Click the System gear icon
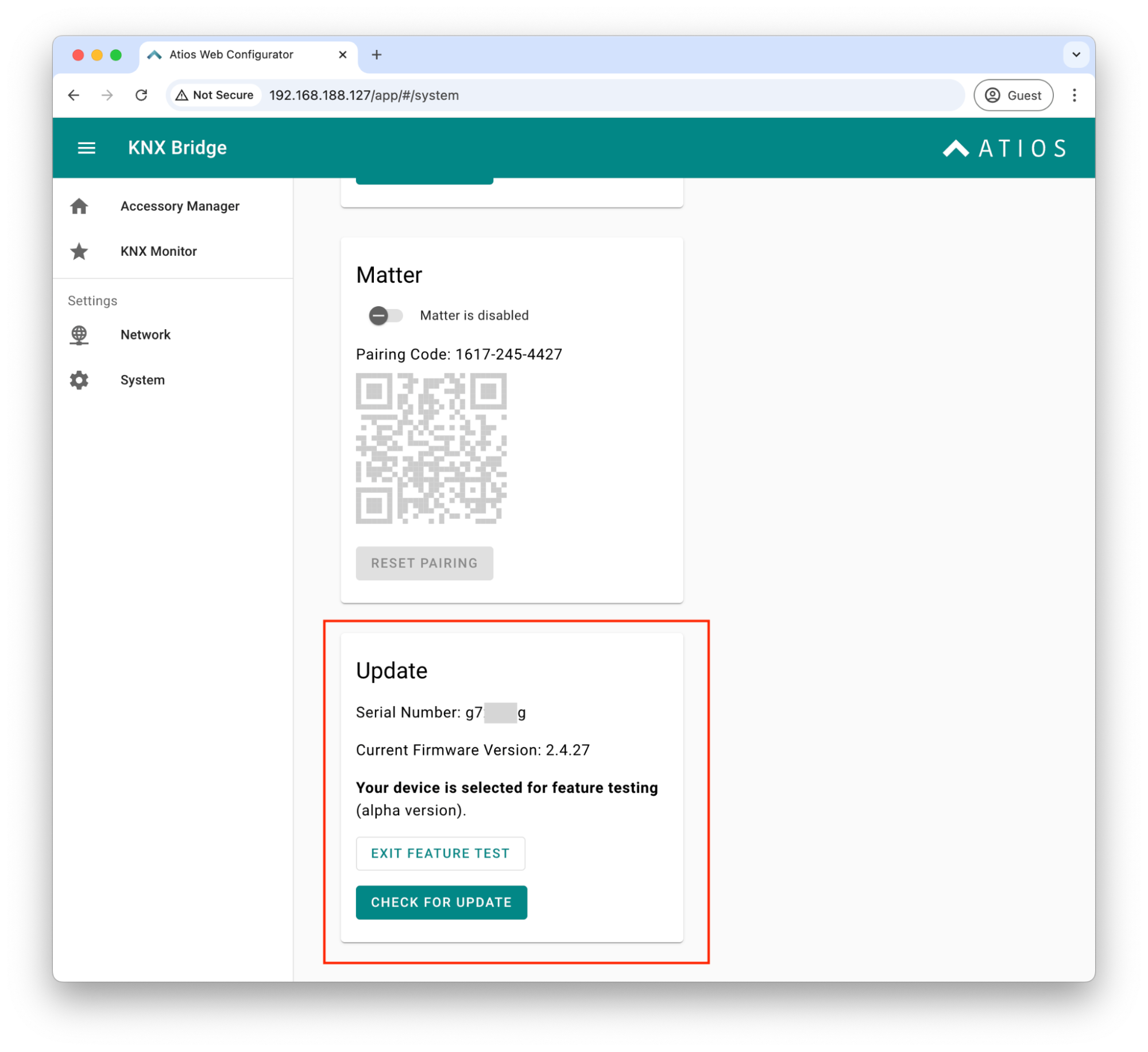Screen dimensions: 1148x1052 click(x=79, y=380)
